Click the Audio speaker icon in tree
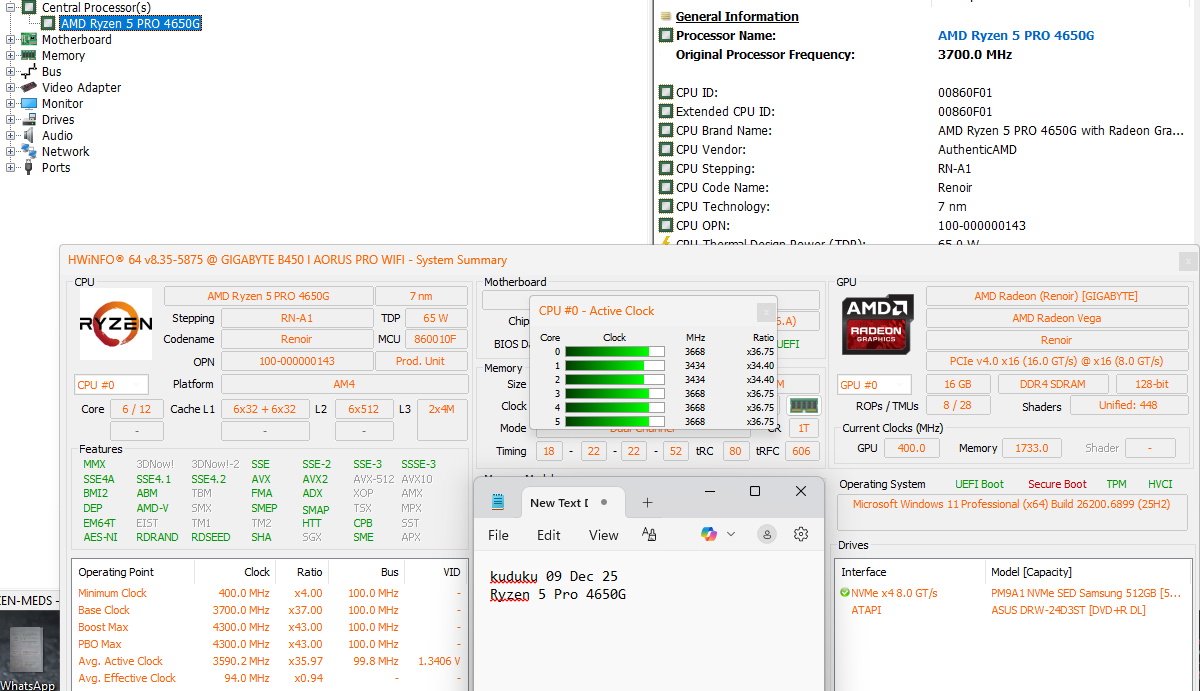This screenshot has height=691, width=1200. click(x=29, y=136)
